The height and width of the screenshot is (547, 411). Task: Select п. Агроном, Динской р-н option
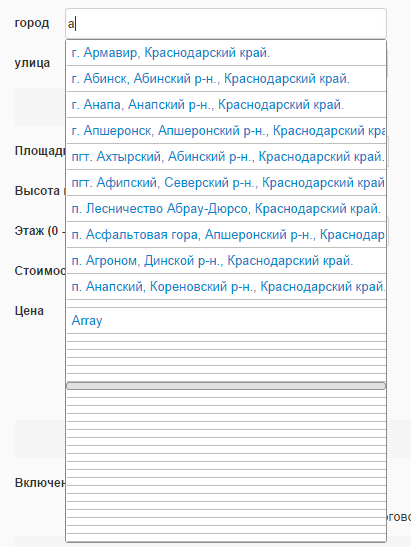(226, 261)
